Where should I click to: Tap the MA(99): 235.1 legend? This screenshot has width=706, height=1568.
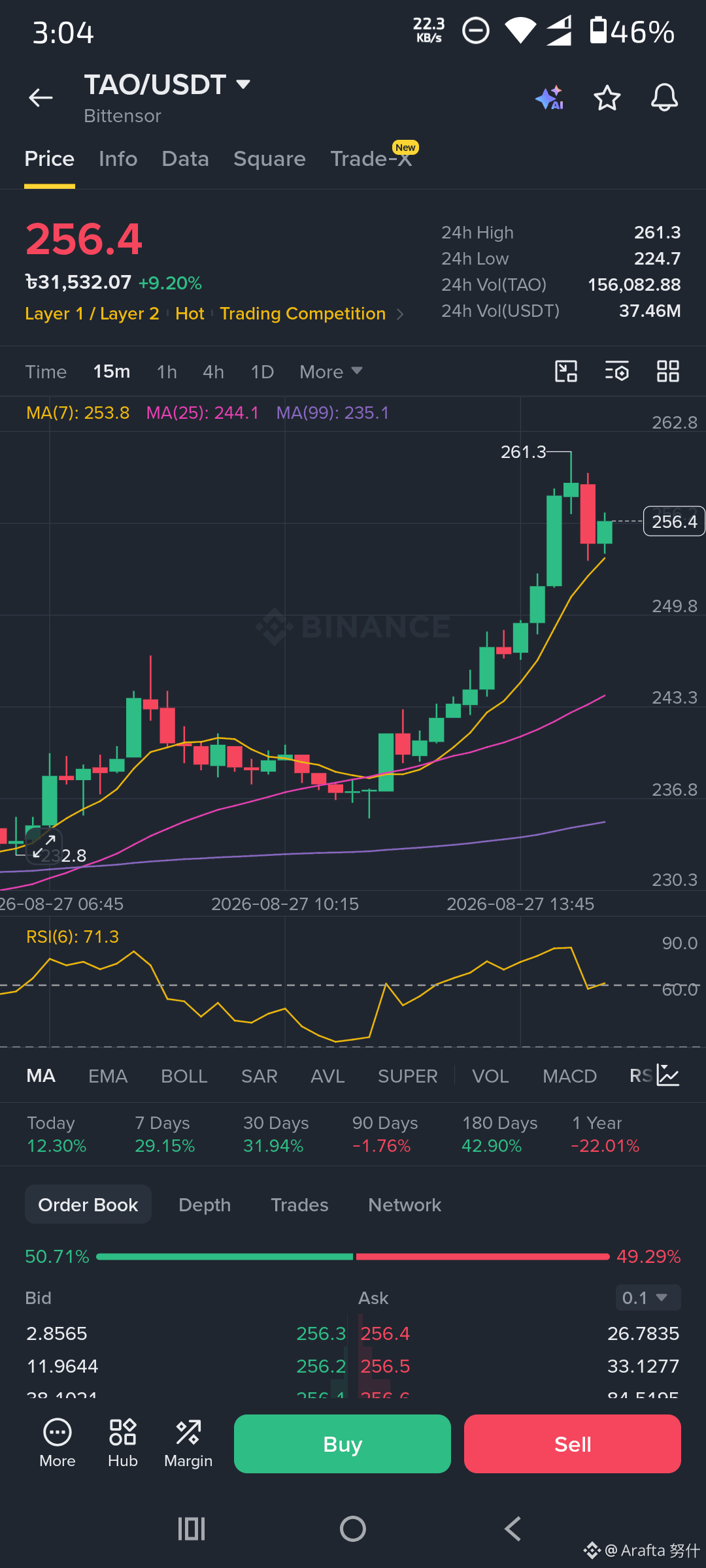333,413
